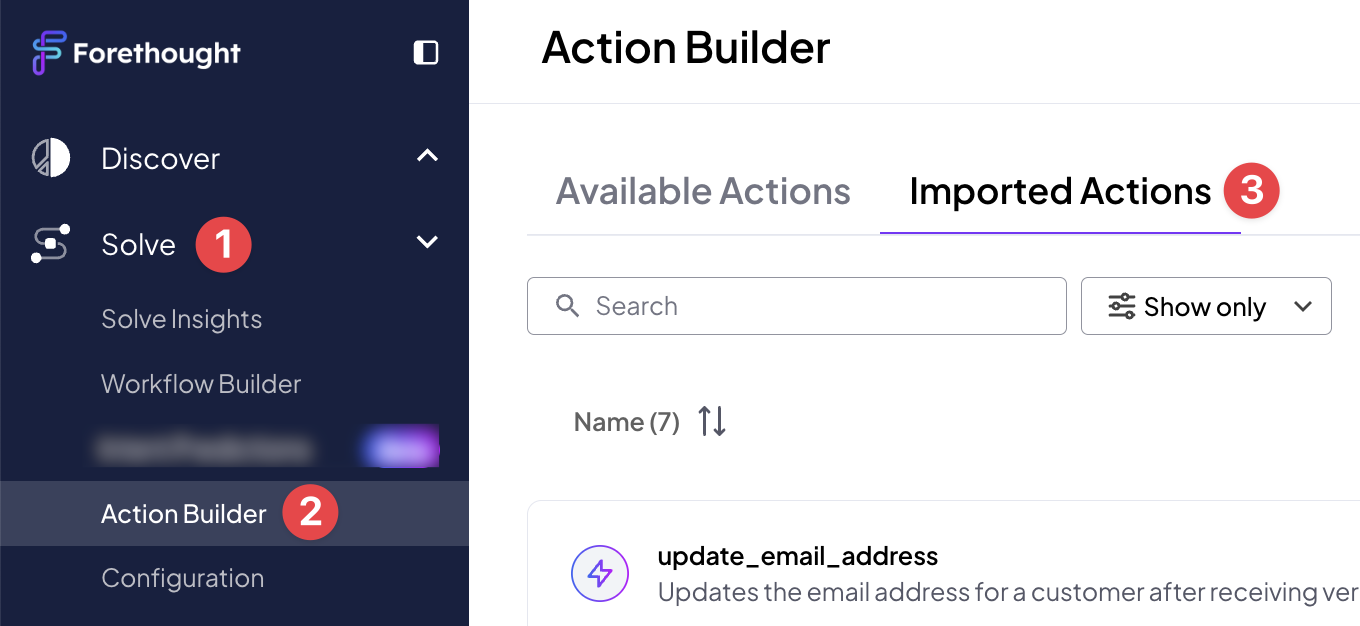Open the update_email_address action

tap(798, 556)
